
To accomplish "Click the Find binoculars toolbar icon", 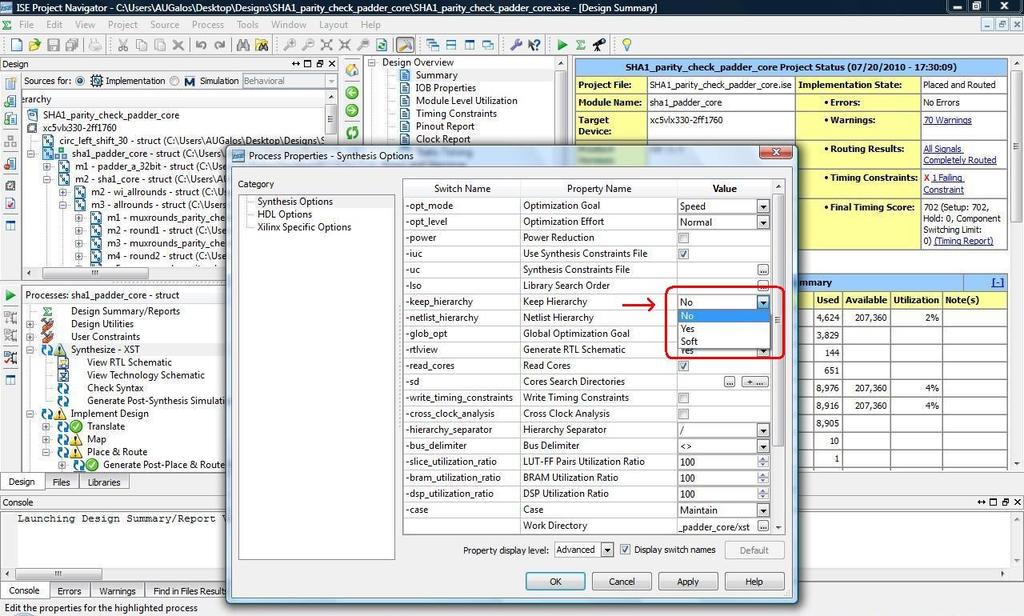I will (243, 45).
